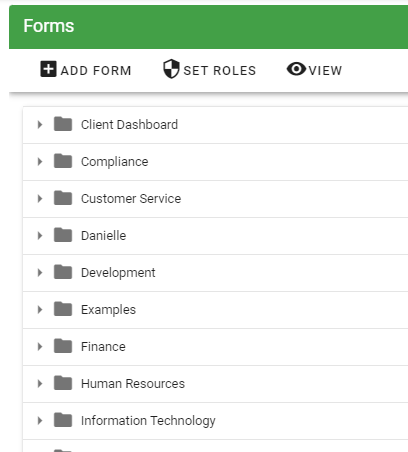
Task: Expand the Client Dashboard folder arrow
Action: 40,125
